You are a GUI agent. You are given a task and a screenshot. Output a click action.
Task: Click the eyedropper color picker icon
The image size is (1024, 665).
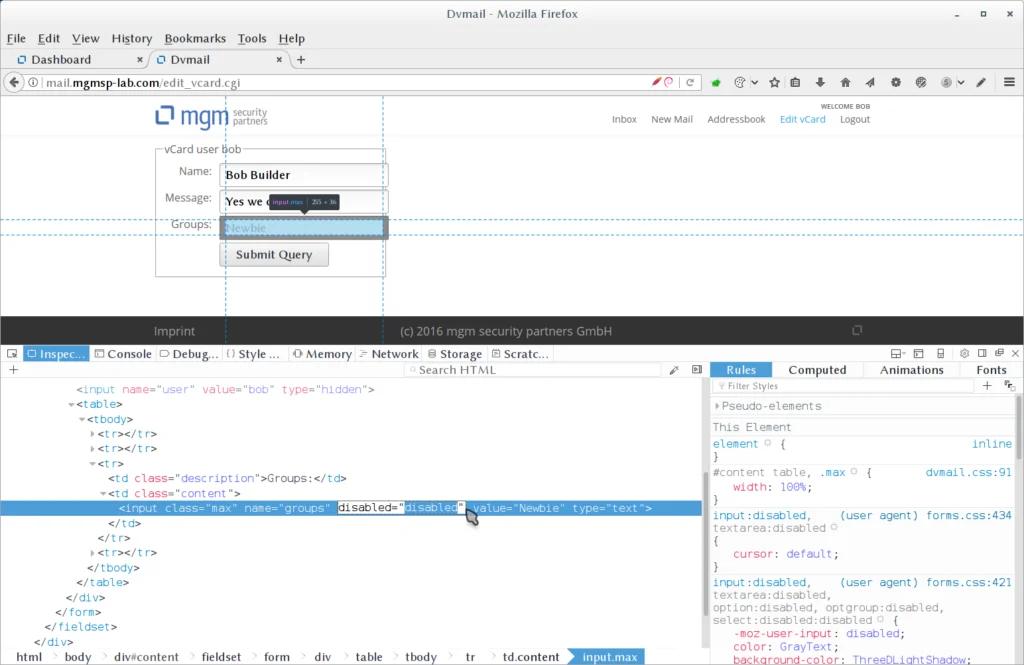coord(674,370)
